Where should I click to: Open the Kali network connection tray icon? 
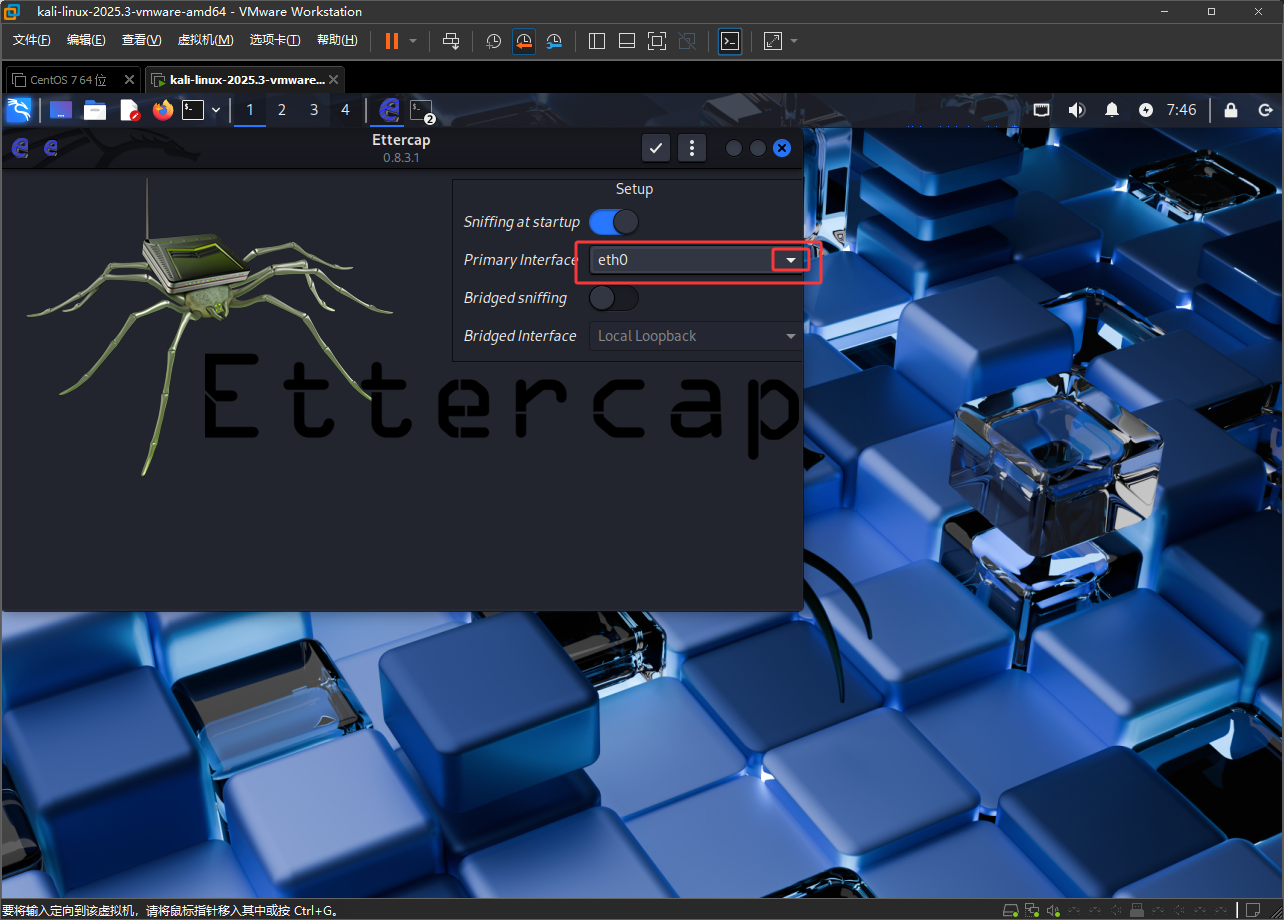coord(1041,110)
